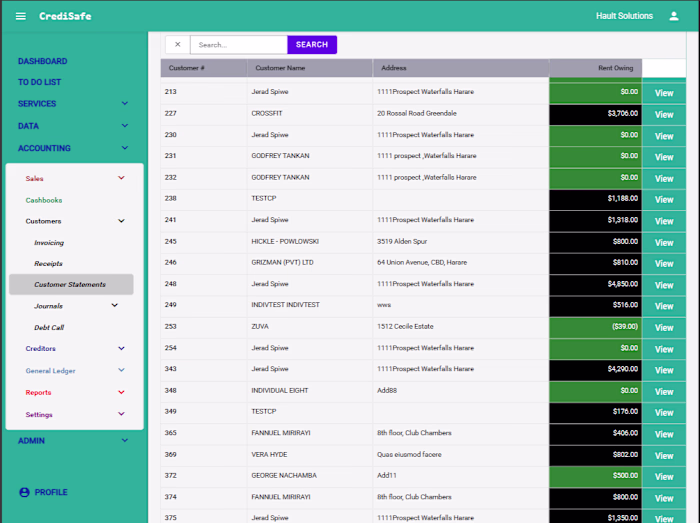Expand the Creditors chevron
The width and height of the screenshot is (700, 523).
click(x=121, y=349)
